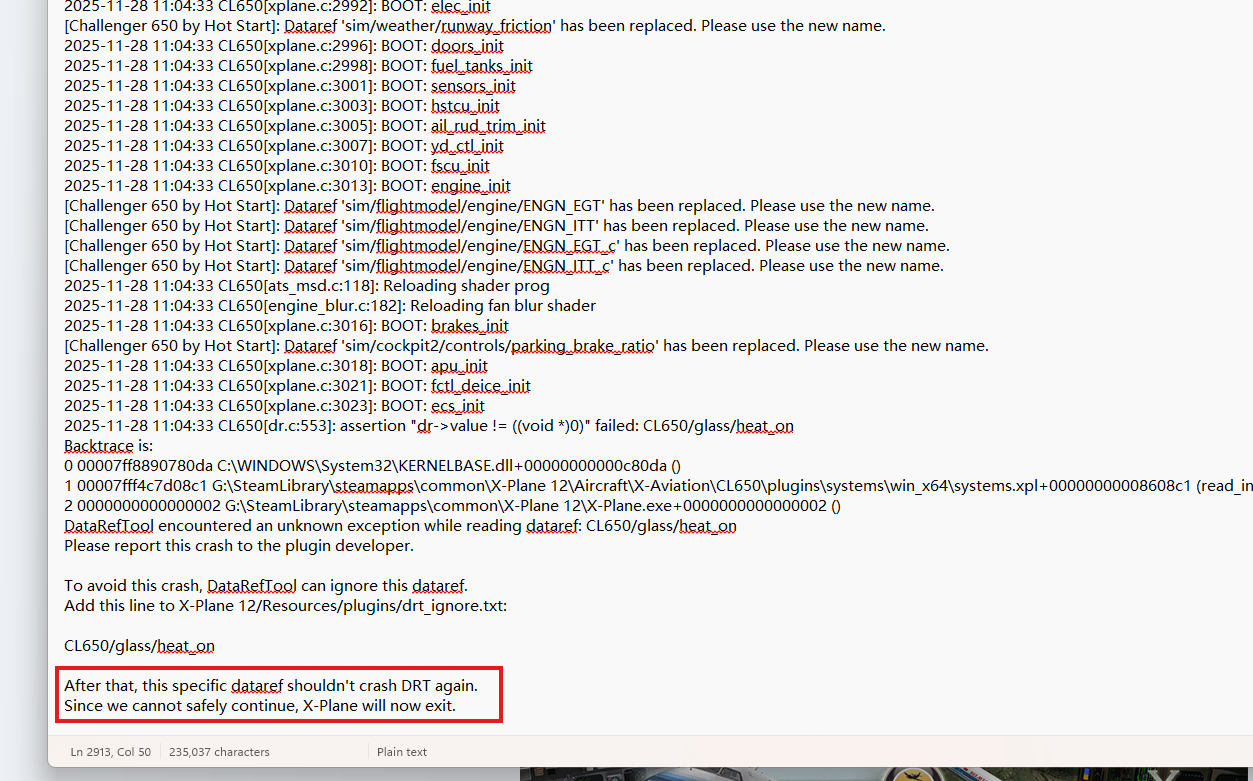1253x781 pixels.
Task: Click the standalone 'CL650/glass/heat_on' ignore line
Action: point(139,646)
